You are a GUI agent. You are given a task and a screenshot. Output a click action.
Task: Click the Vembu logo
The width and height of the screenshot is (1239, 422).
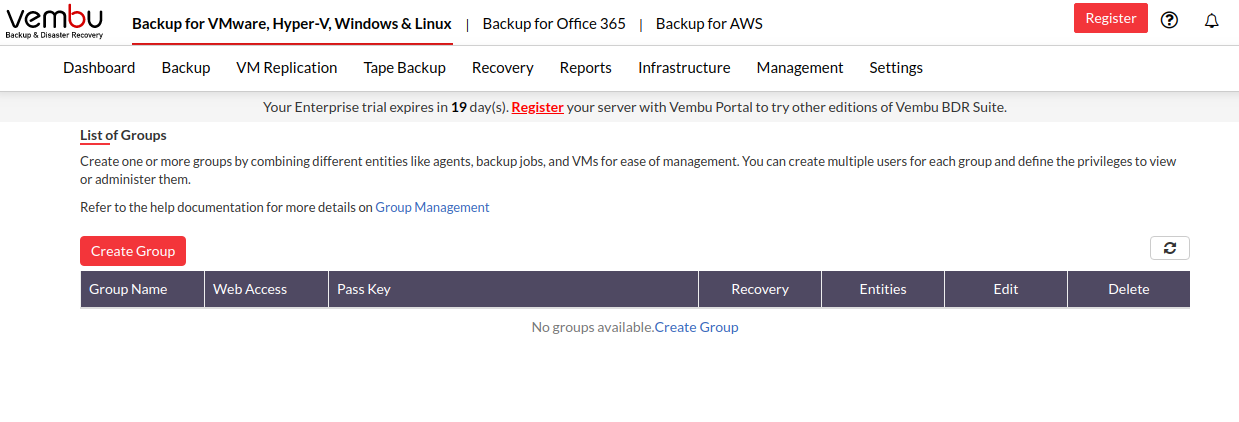tap(55, 22)
